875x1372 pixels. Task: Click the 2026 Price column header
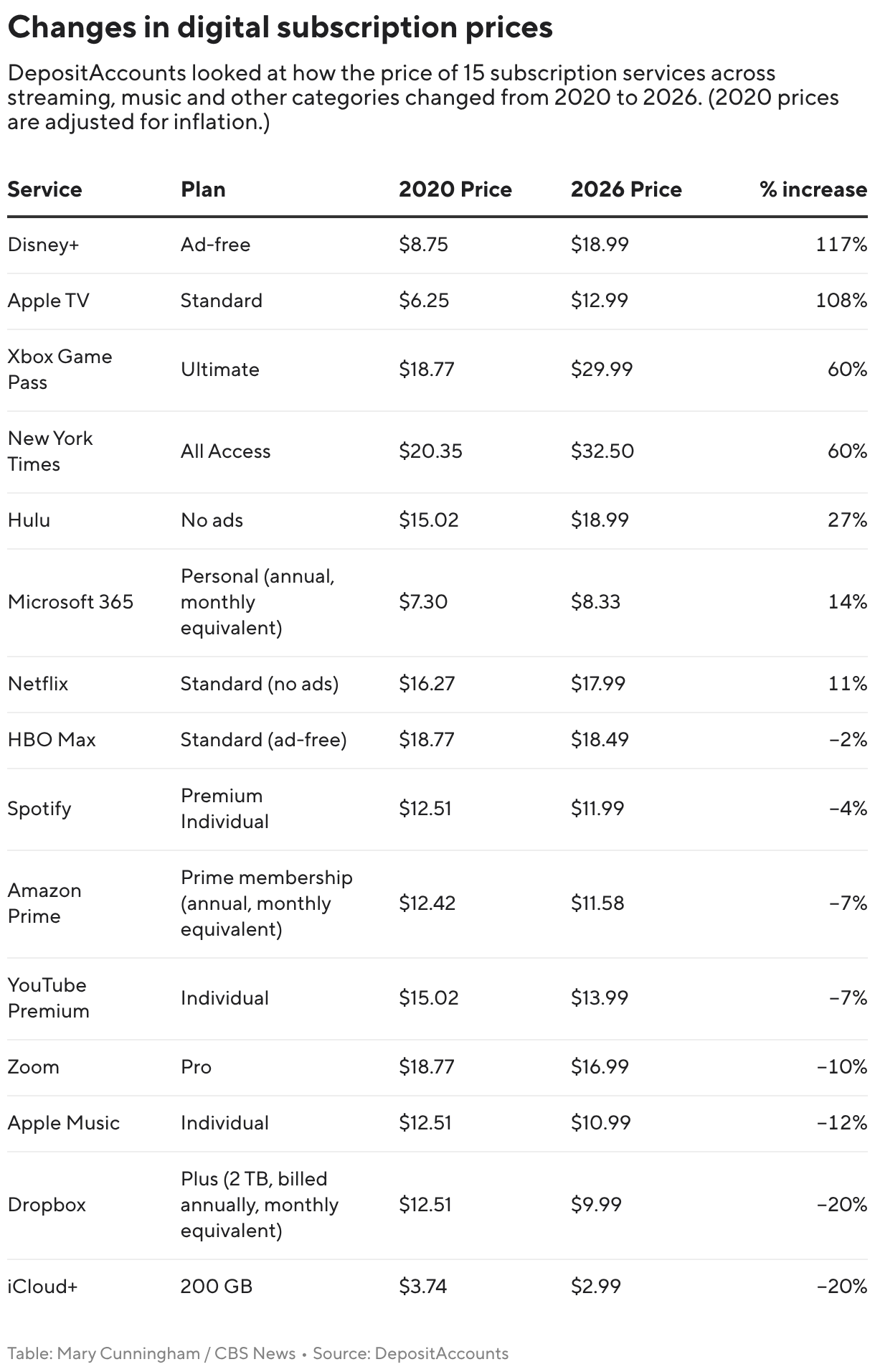(626, 189)
